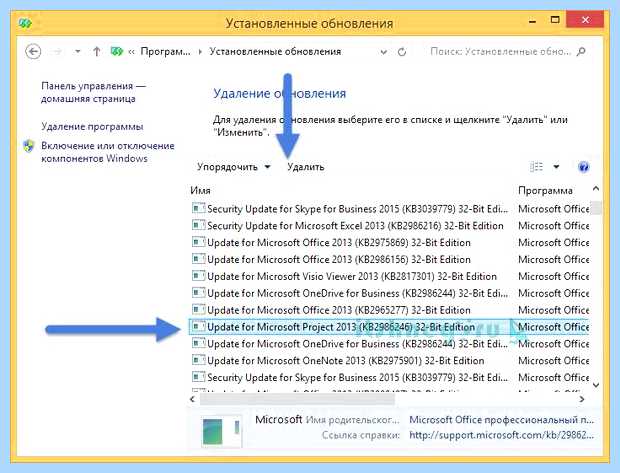Viewport: 620px width, 473px height.
Task: Click the Forward navigation arrow
Action: click(57, 51)
